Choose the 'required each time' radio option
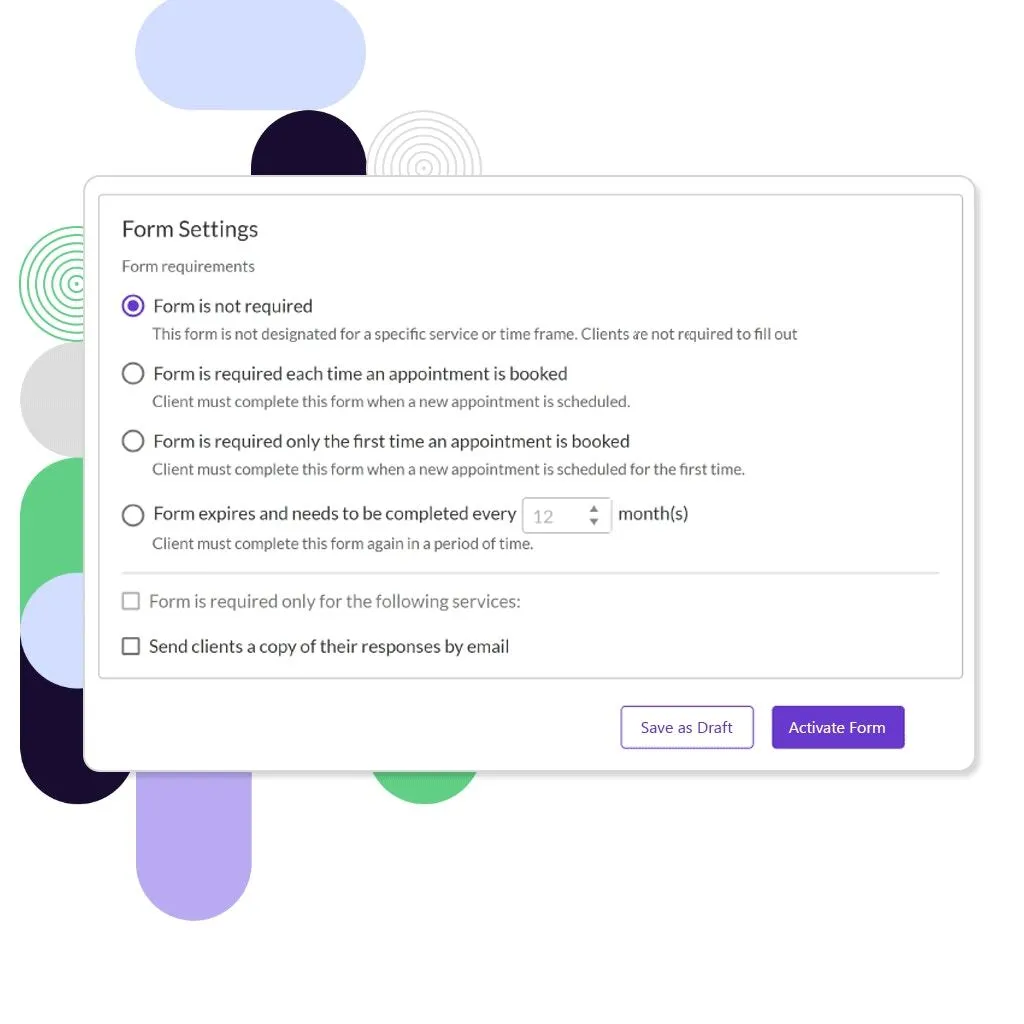This screenshot has height=1024, width=1024. point(133,374)
